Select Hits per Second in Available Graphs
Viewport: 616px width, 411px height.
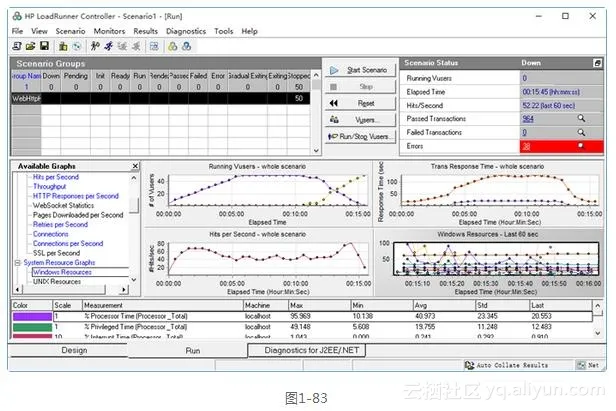pos(56,177)
